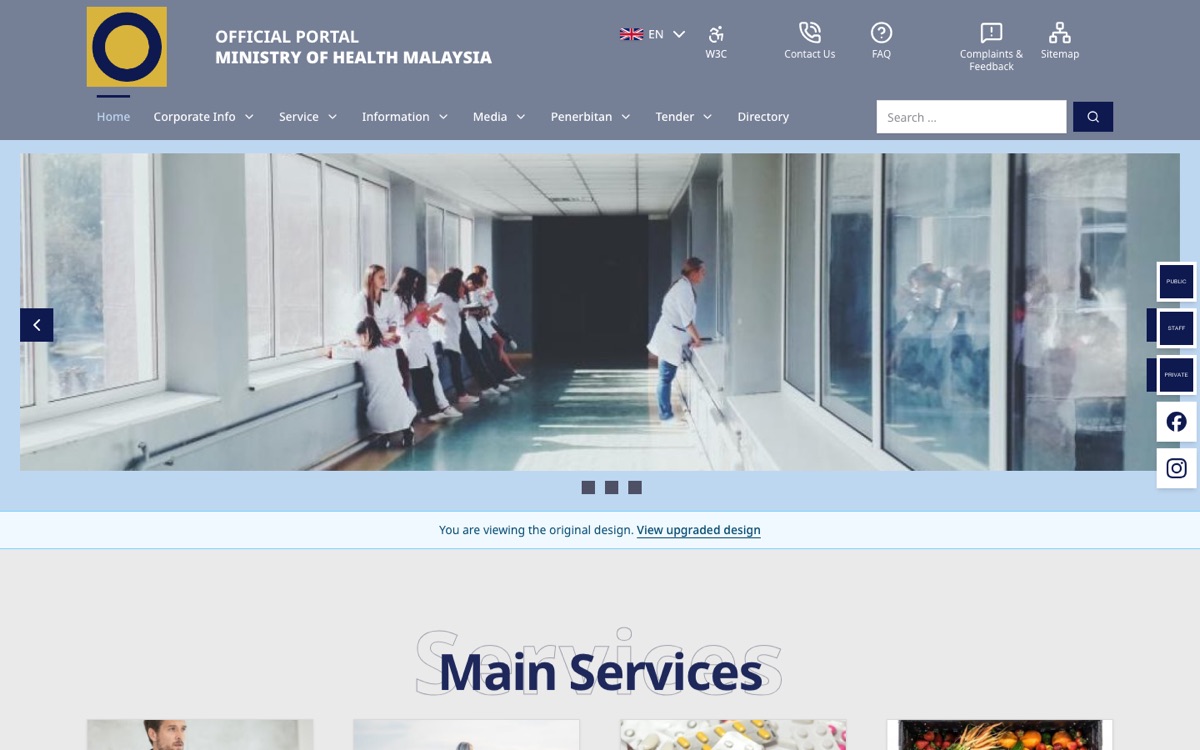This screenshot has height=750, width=1200.
Task: Select the second carousel slide indicator
Action: click(611, 488)
